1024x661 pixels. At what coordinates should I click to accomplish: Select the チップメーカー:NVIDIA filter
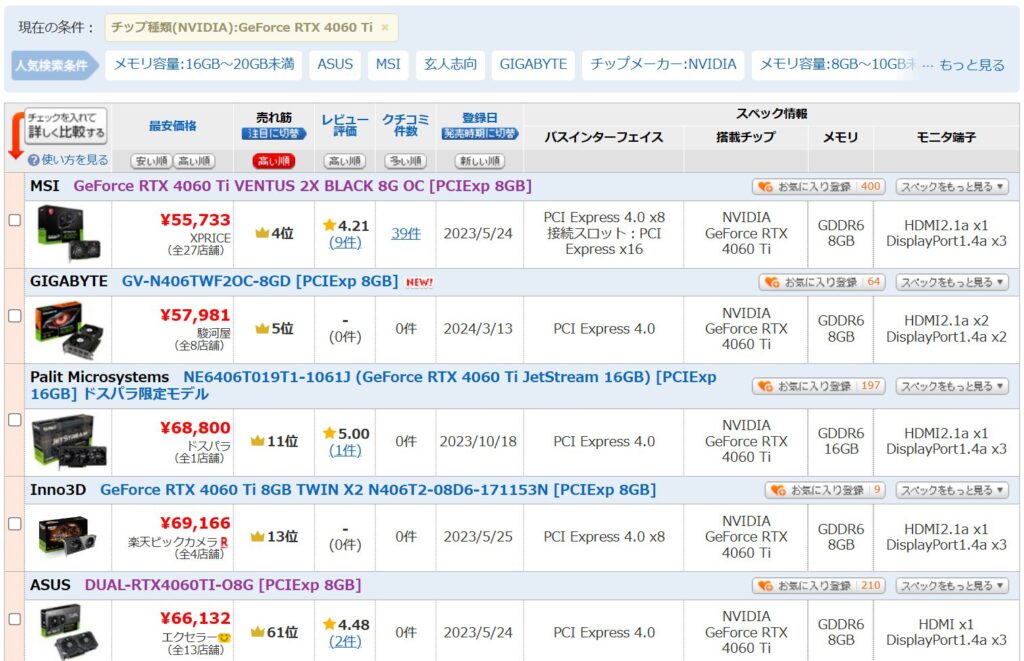point(663,65)
